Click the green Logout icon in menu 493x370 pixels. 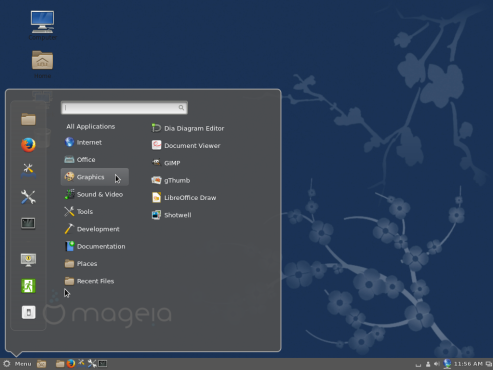coord(28,286)
